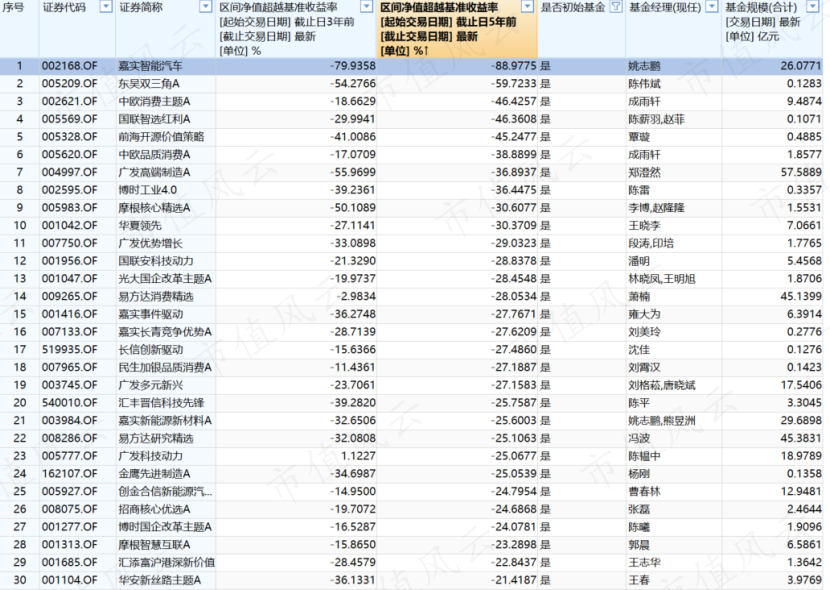Select fund code 004997.OF
Image resolution: width=830 pixels, height=590 pixels.
pyautogui.click(x=69, y=173)
